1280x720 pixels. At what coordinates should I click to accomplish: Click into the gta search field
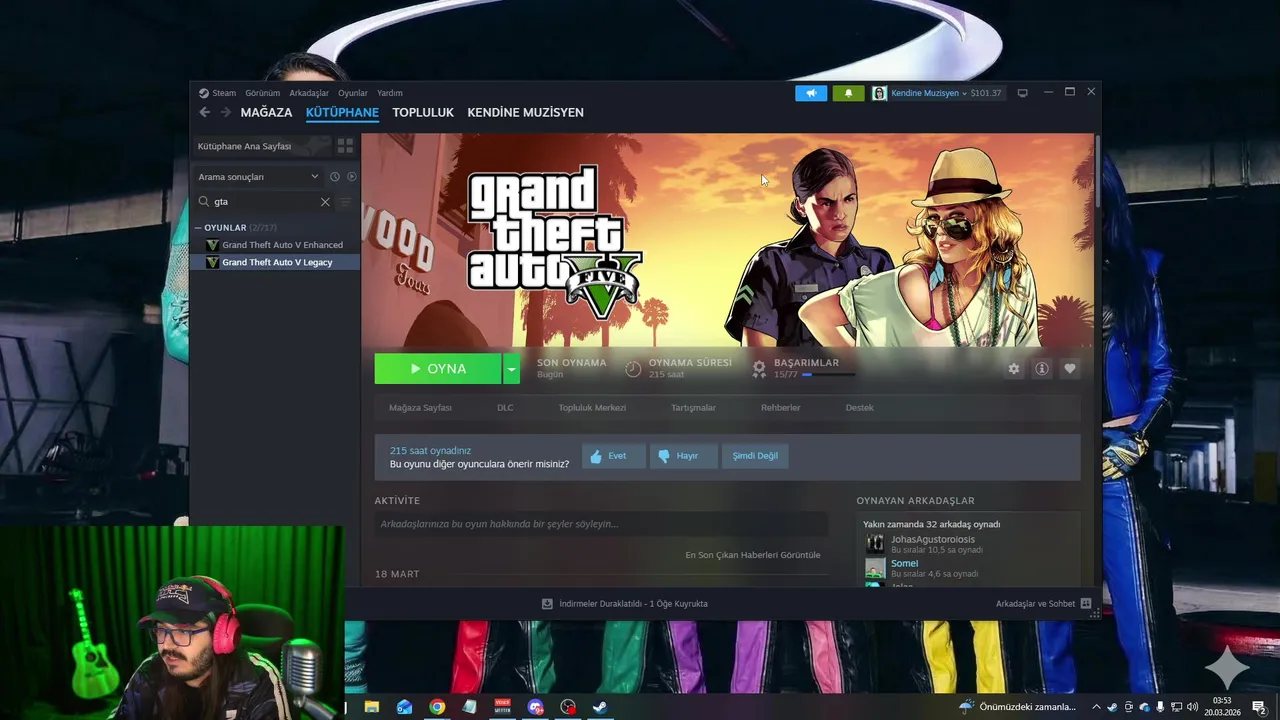(x=265, y=201)
